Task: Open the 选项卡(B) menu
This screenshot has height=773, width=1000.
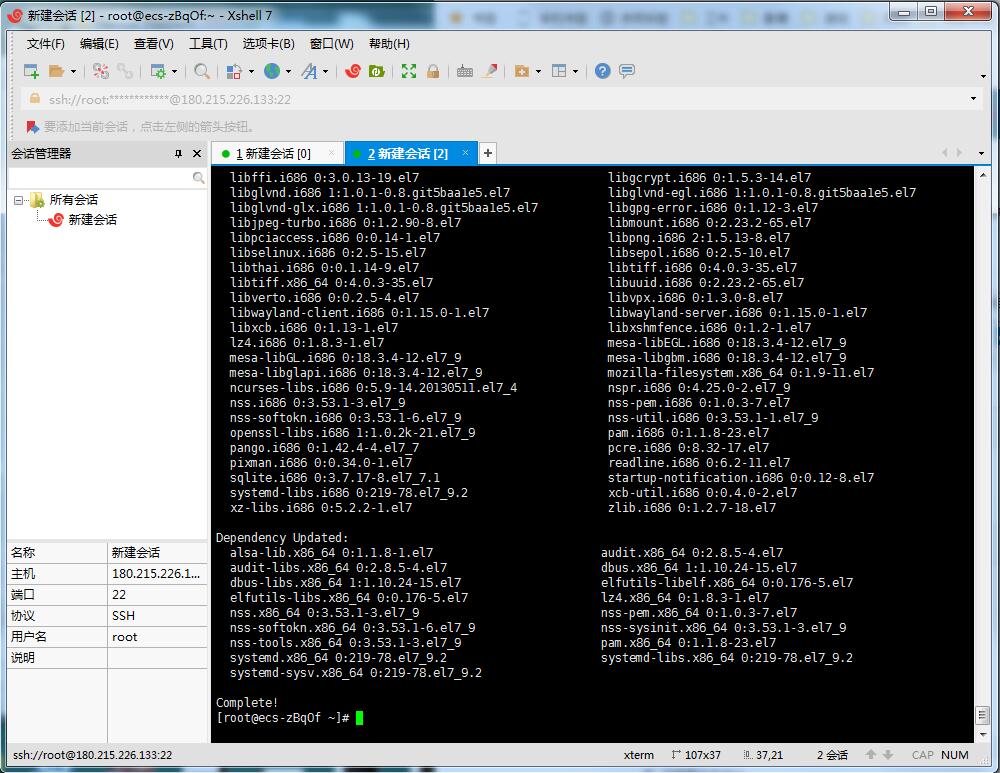Action: click(268, 44)
